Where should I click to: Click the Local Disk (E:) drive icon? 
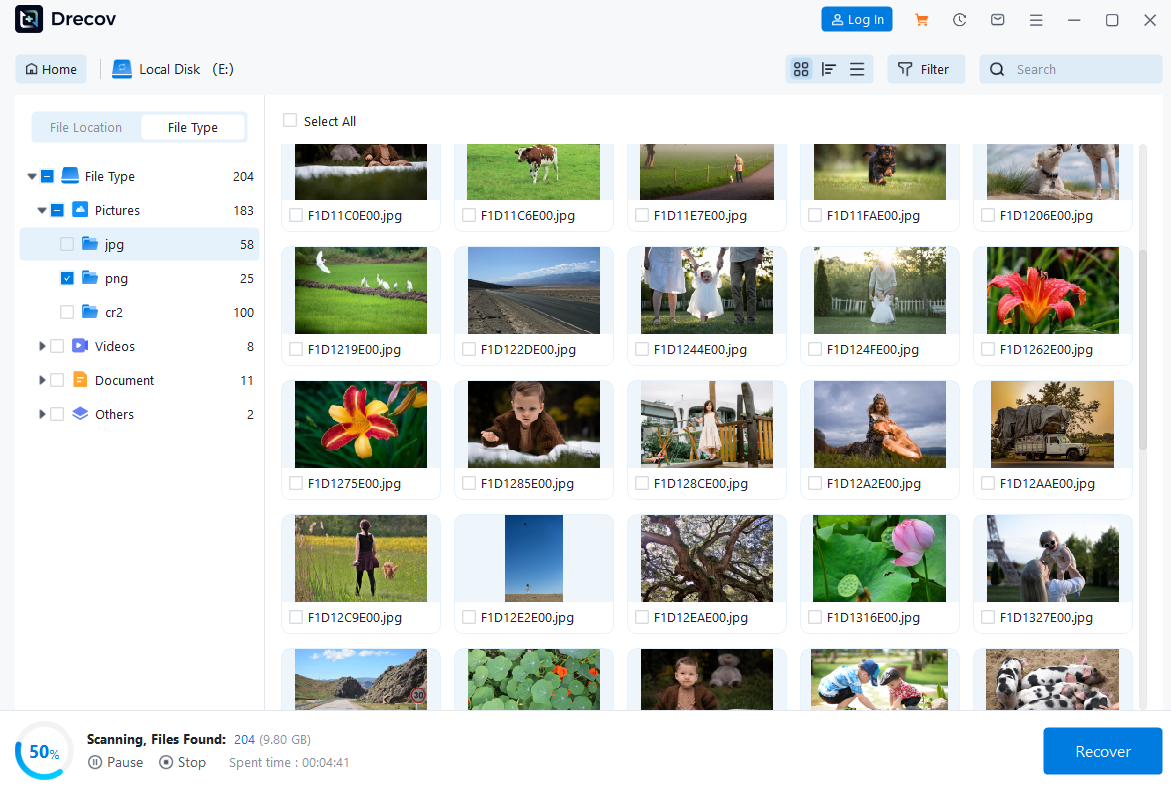122,69
